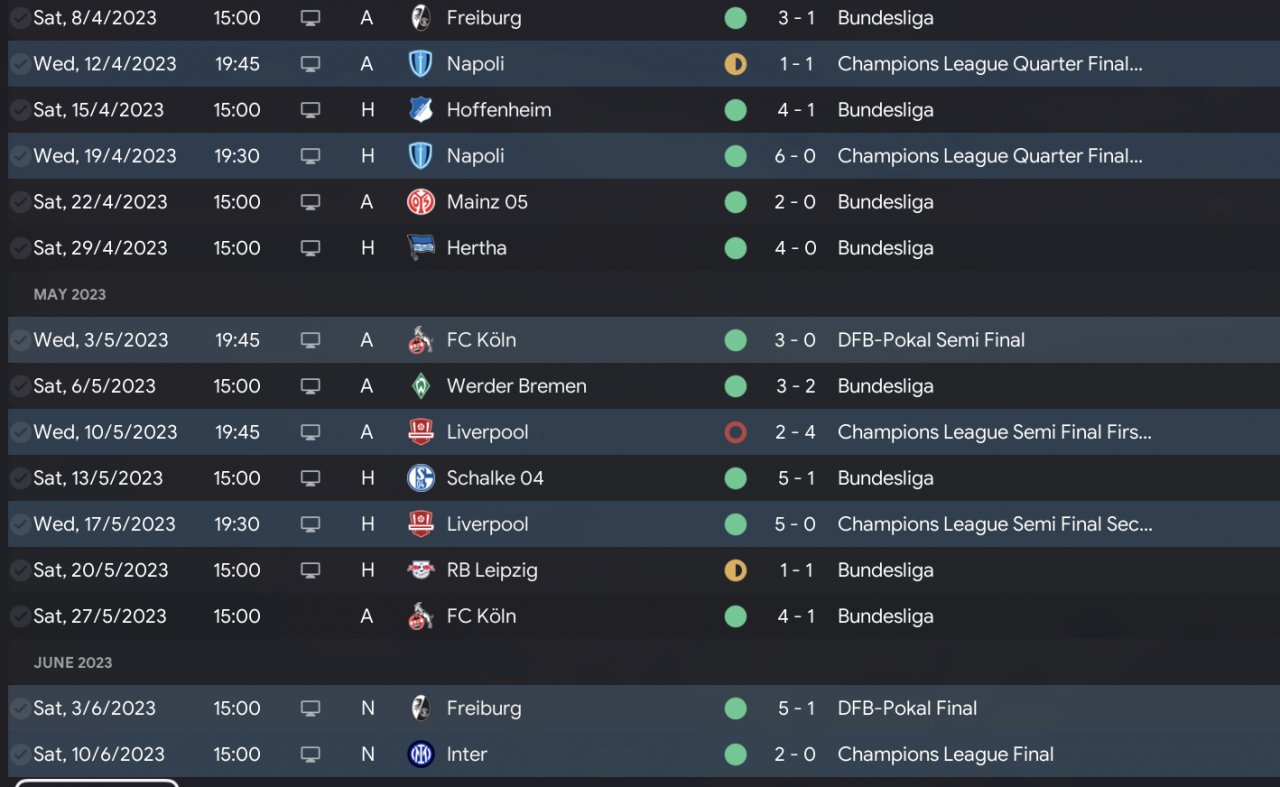The height and width of the screenshot is (787, 1280).
Task: Toggle the check circle beside Sat, 10/6/2023
Action: click(20, 754)
